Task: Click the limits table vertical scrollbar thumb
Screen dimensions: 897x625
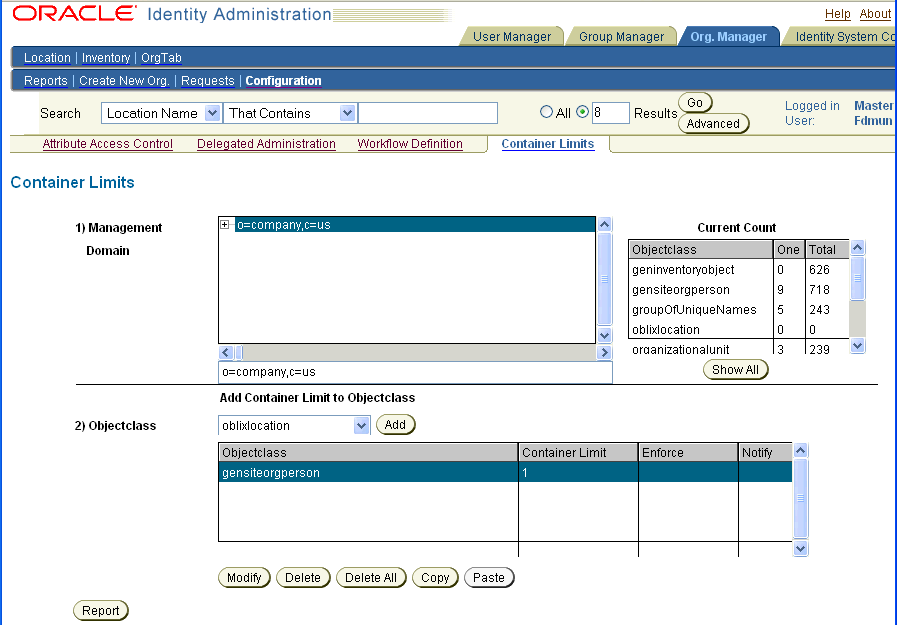Action: (x=800, y=498)
